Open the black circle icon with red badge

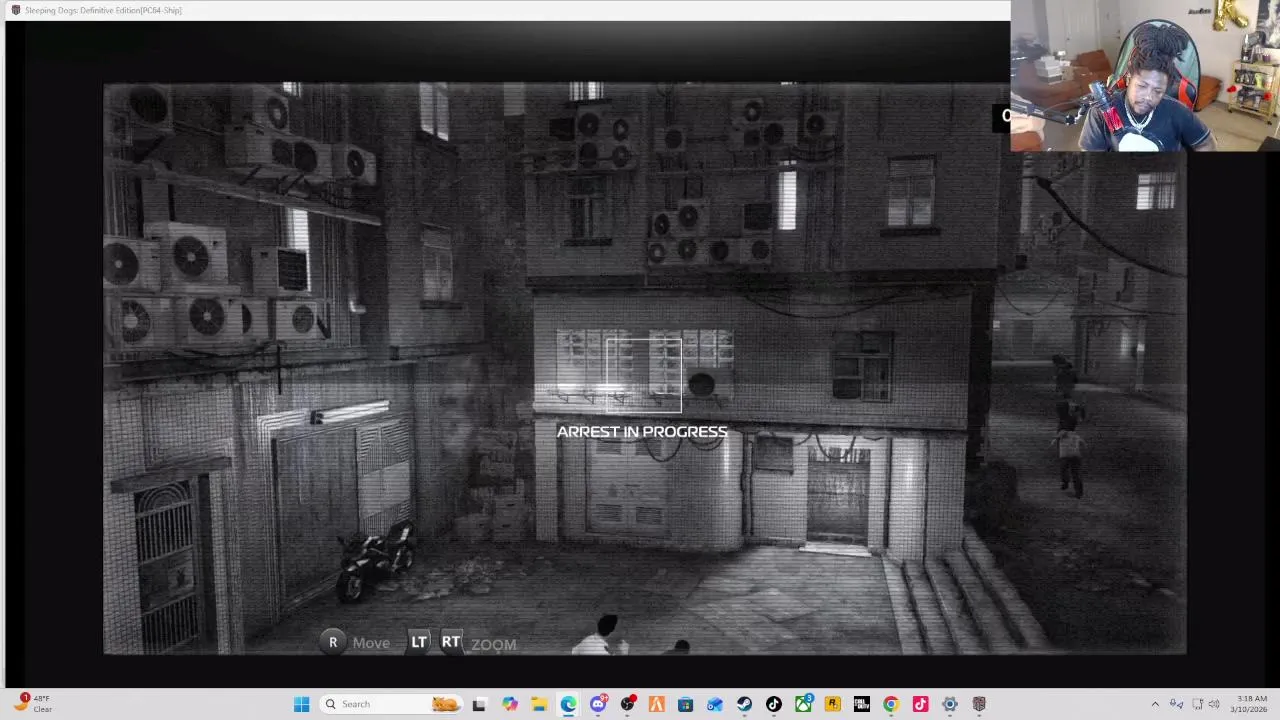pos(627,704)
